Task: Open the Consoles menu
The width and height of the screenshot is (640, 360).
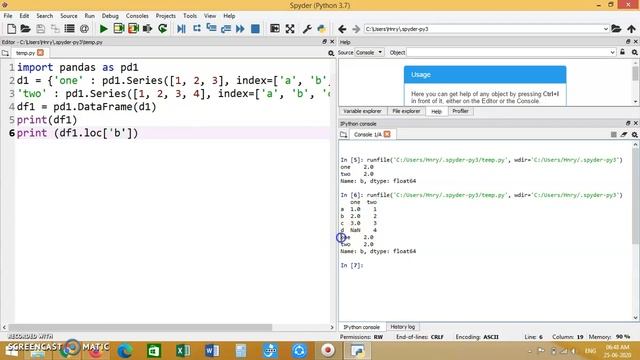Action: point(137,16)
